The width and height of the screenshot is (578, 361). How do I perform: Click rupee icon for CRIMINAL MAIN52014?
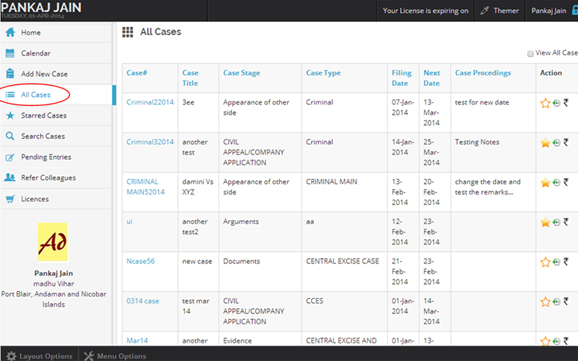click(566, 182)
